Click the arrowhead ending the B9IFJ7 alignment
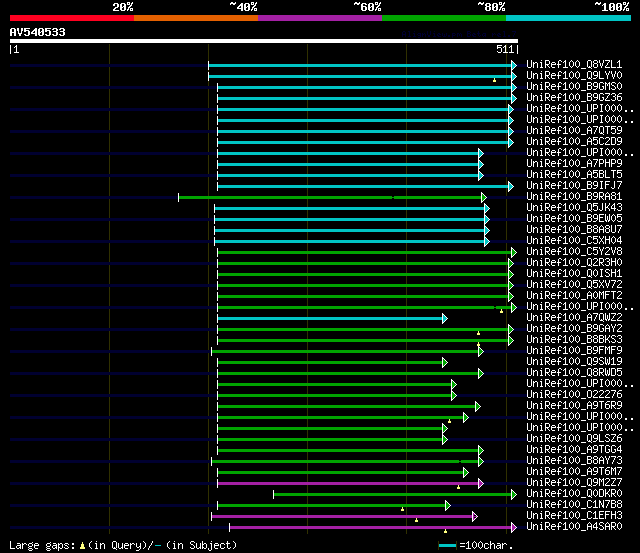 (511, 187)
